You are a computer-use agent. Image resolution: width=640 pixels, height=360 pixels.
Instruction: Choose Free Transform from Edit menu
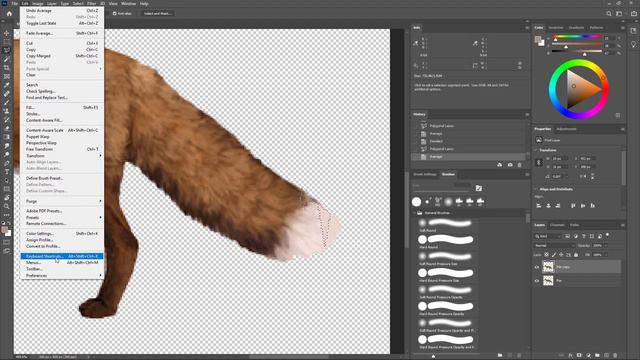62,149
